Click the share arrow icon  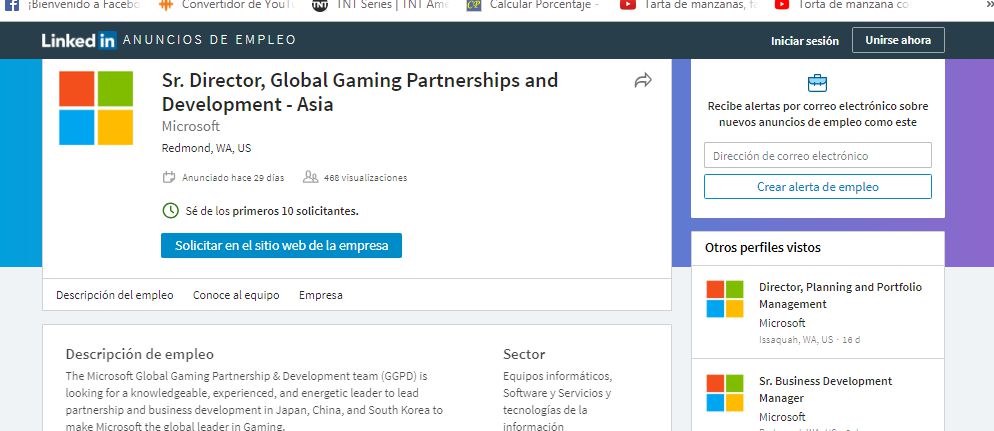(x=643, y=81)
